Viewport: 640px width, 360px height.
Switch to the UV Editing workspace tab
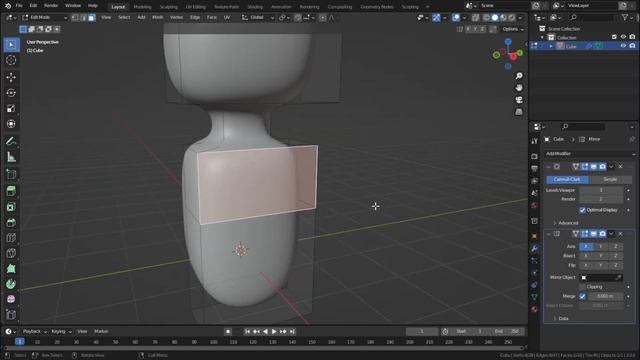tap(196, 7)
